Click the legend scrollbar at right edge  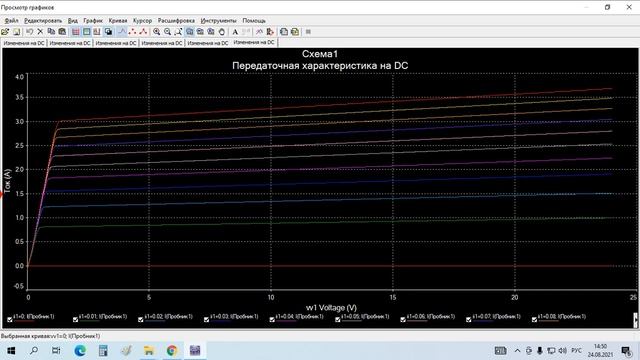point(635,320)
